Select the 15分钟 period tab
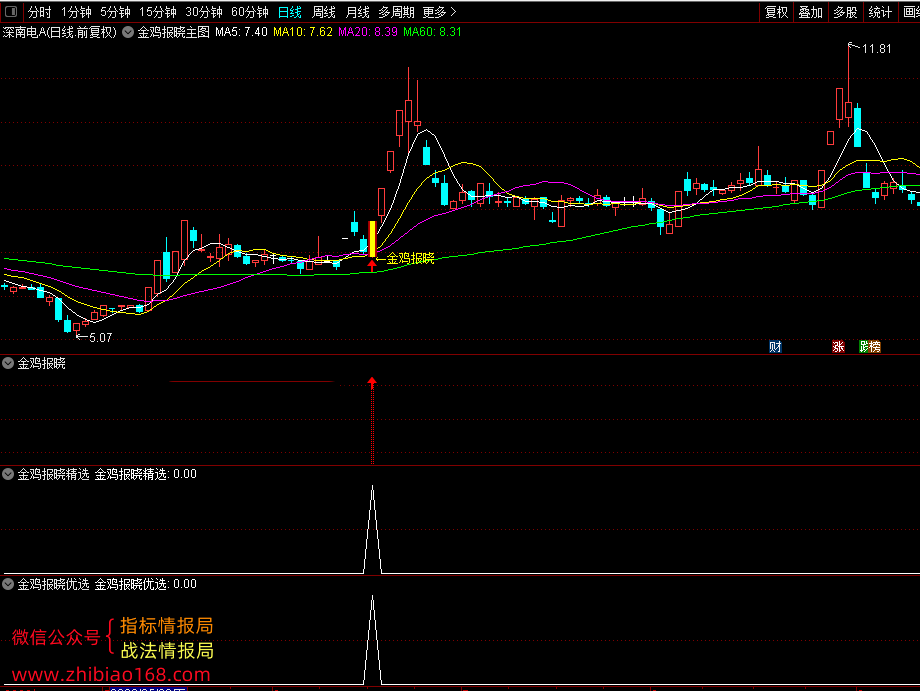This screenshot has width=920, height=691. 158,12
